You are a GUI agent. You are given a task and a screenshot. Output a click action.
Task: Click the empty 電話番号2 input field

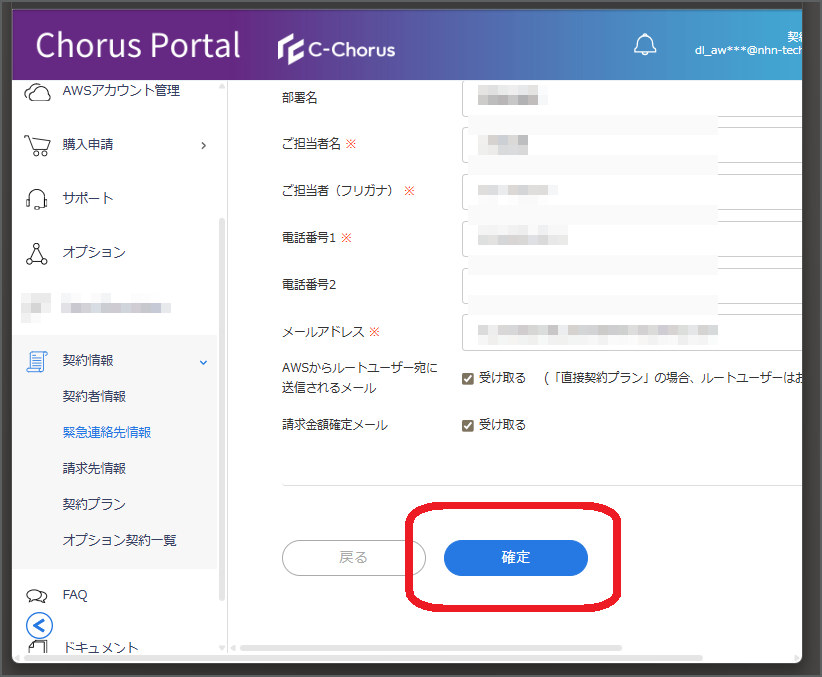pyautogui.click(x=632, y=286)
